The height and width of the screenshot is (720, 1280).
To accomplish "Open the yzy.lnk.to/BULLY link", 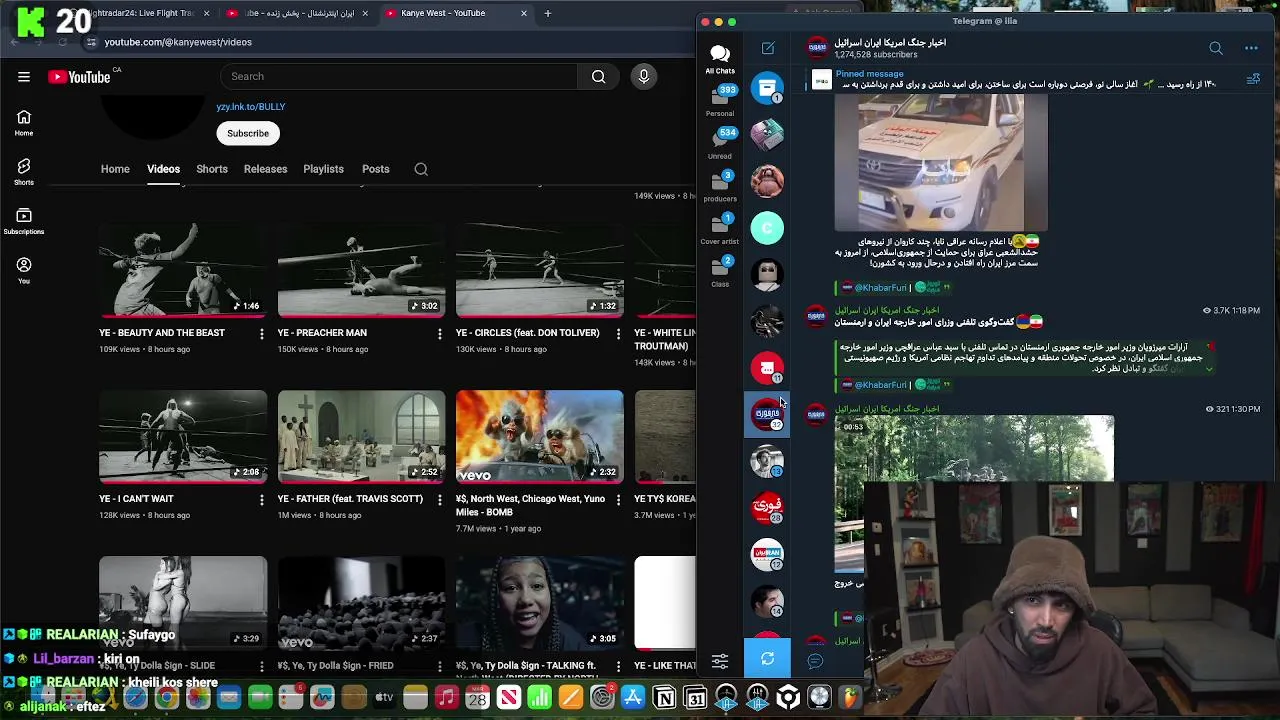I will (251, 106).
